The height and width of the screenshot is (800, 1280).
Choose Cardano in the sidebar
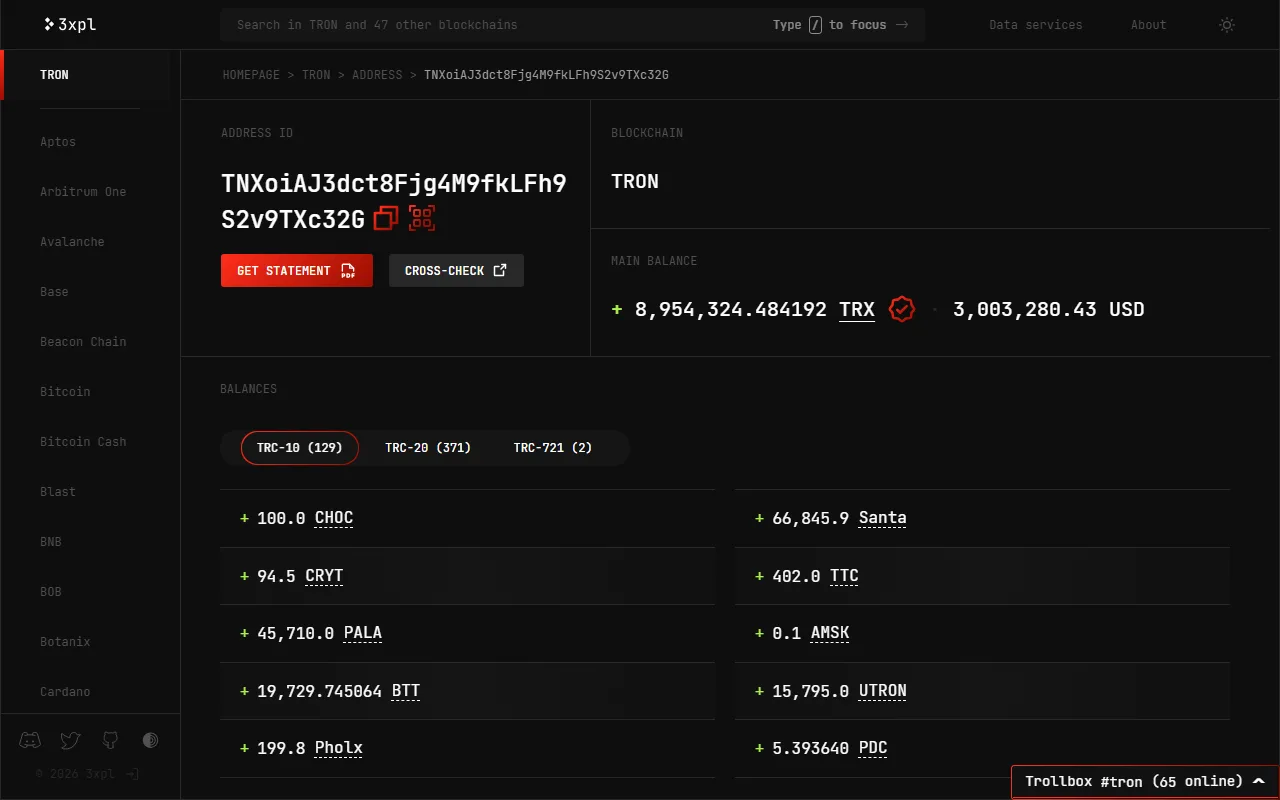(x=65, y=692)
